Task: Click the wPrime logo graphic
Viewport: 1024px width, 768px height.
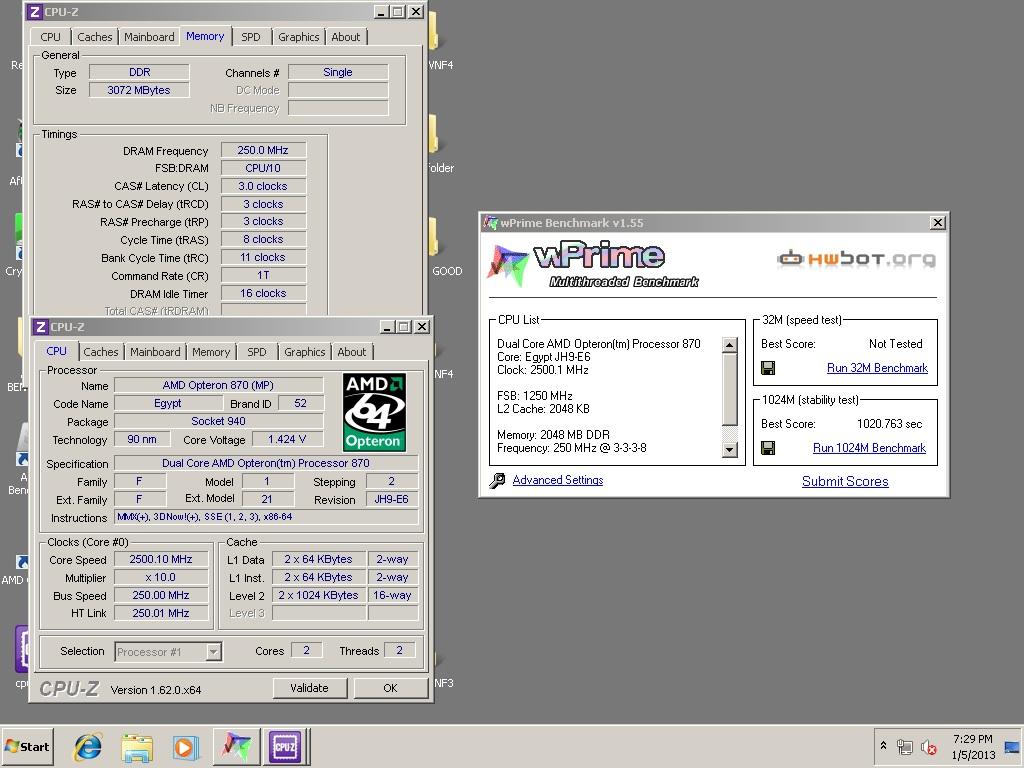Action: point(593,264)
